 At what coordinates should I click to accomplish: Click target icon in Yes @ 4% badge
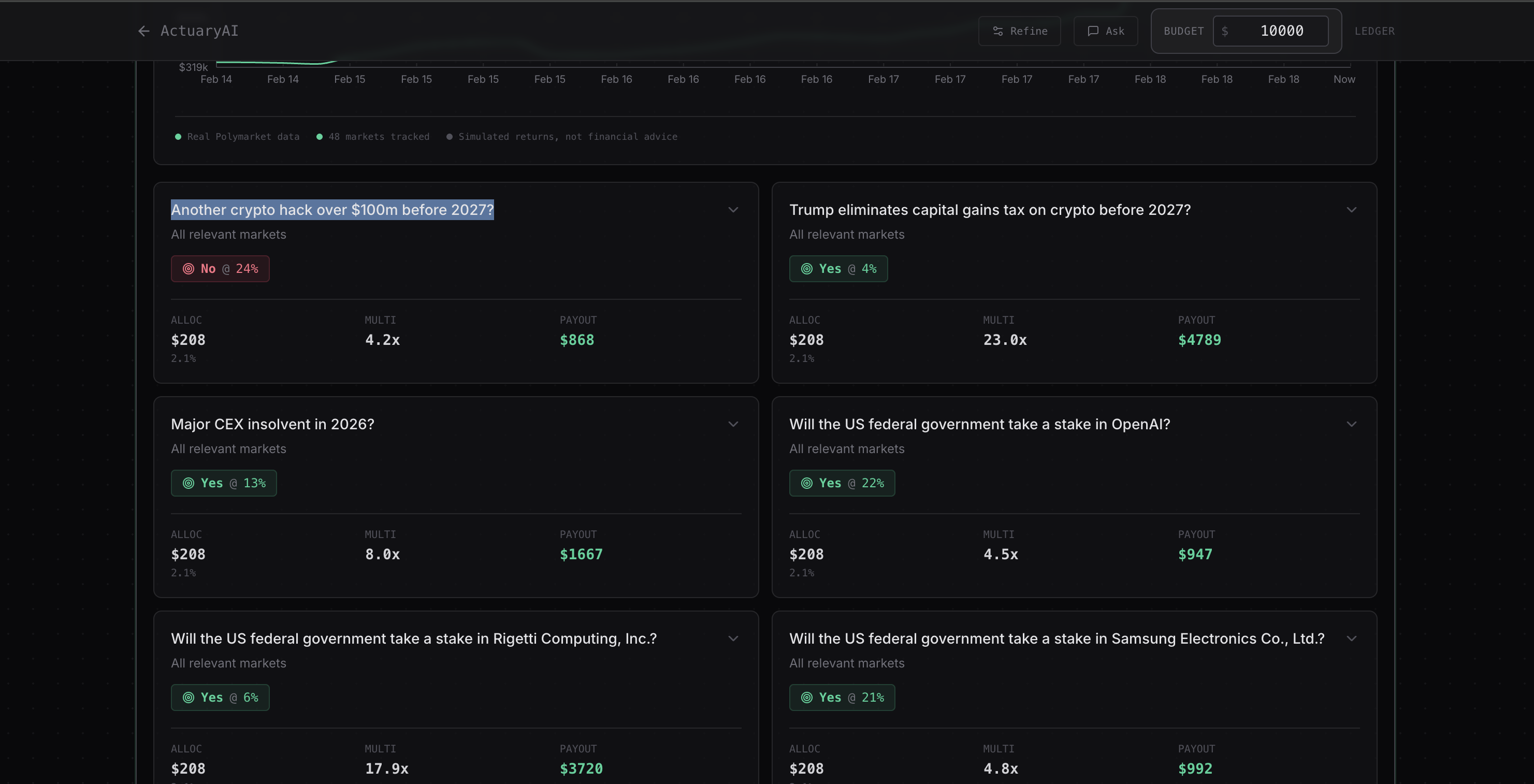(806, 269)
